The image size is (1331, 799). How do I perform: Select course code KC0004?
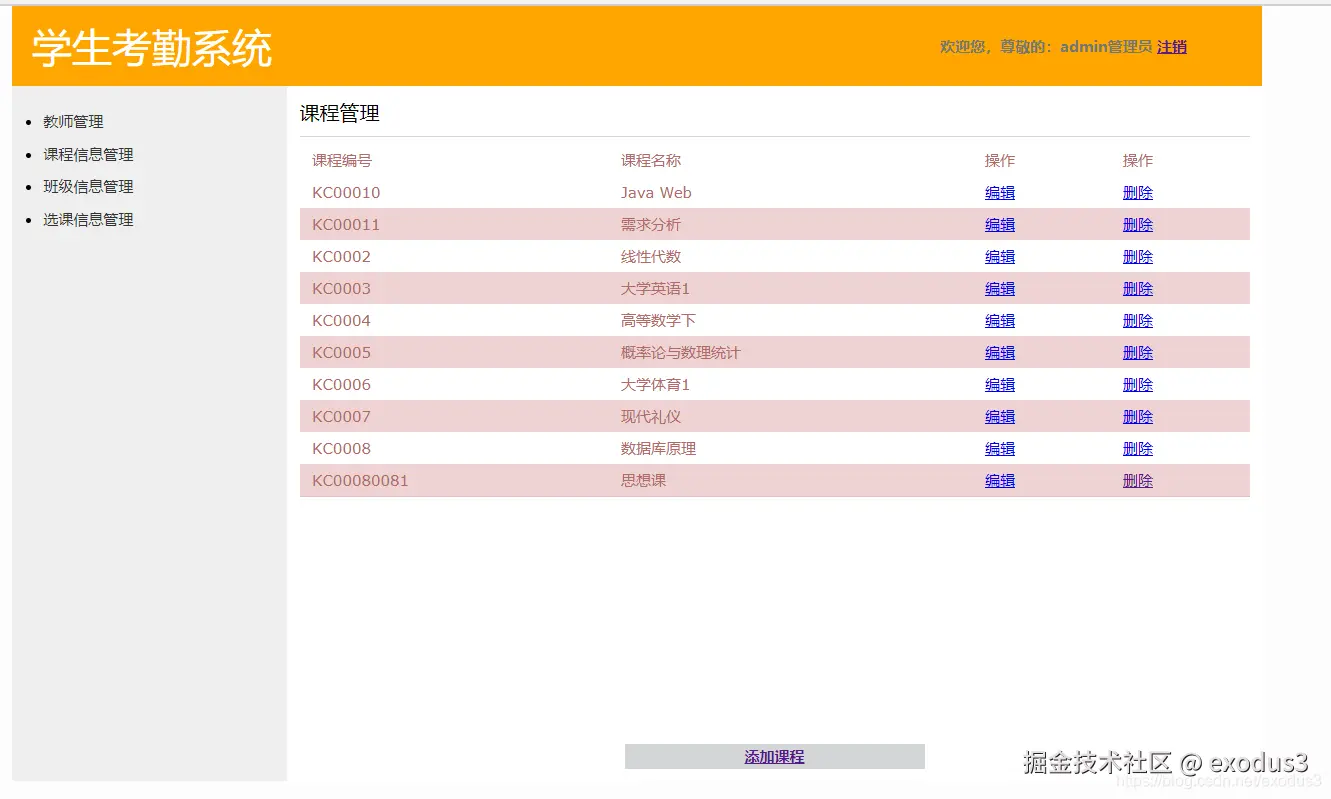tap(341, 321)
